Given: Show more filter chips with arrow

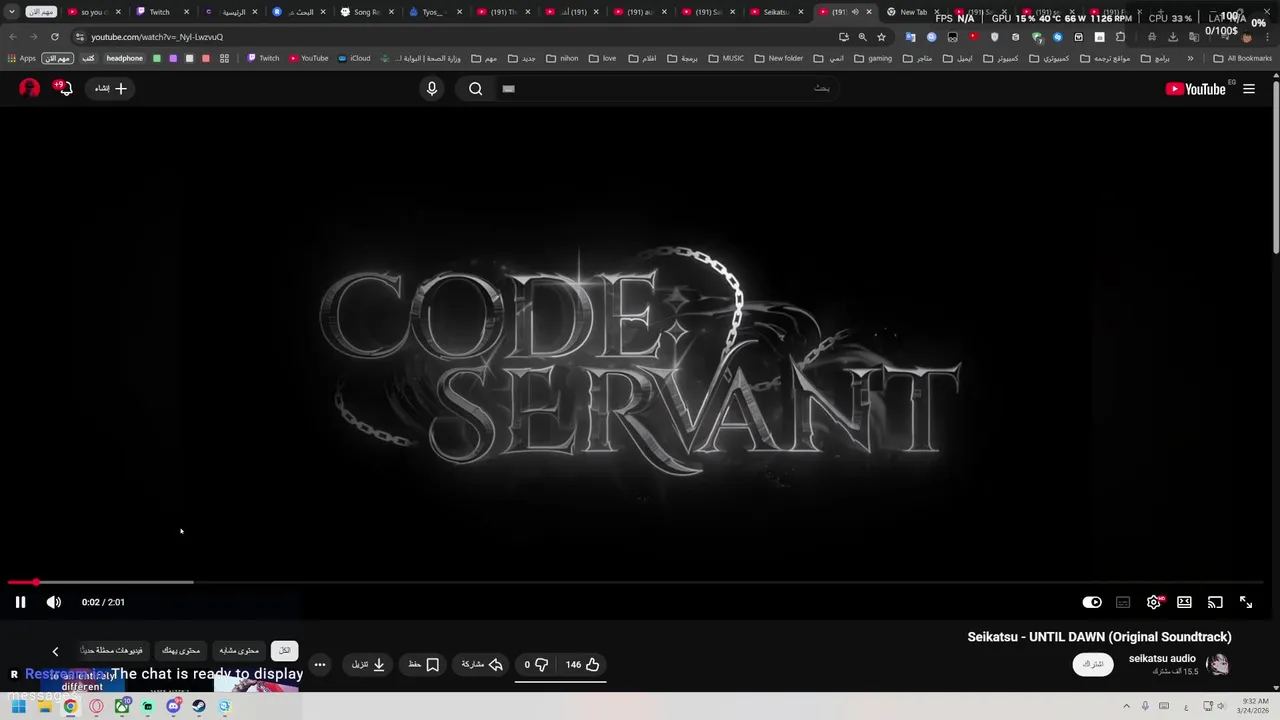Looking at the screenshot, I should pyautogui.click(x=55, y=651).
